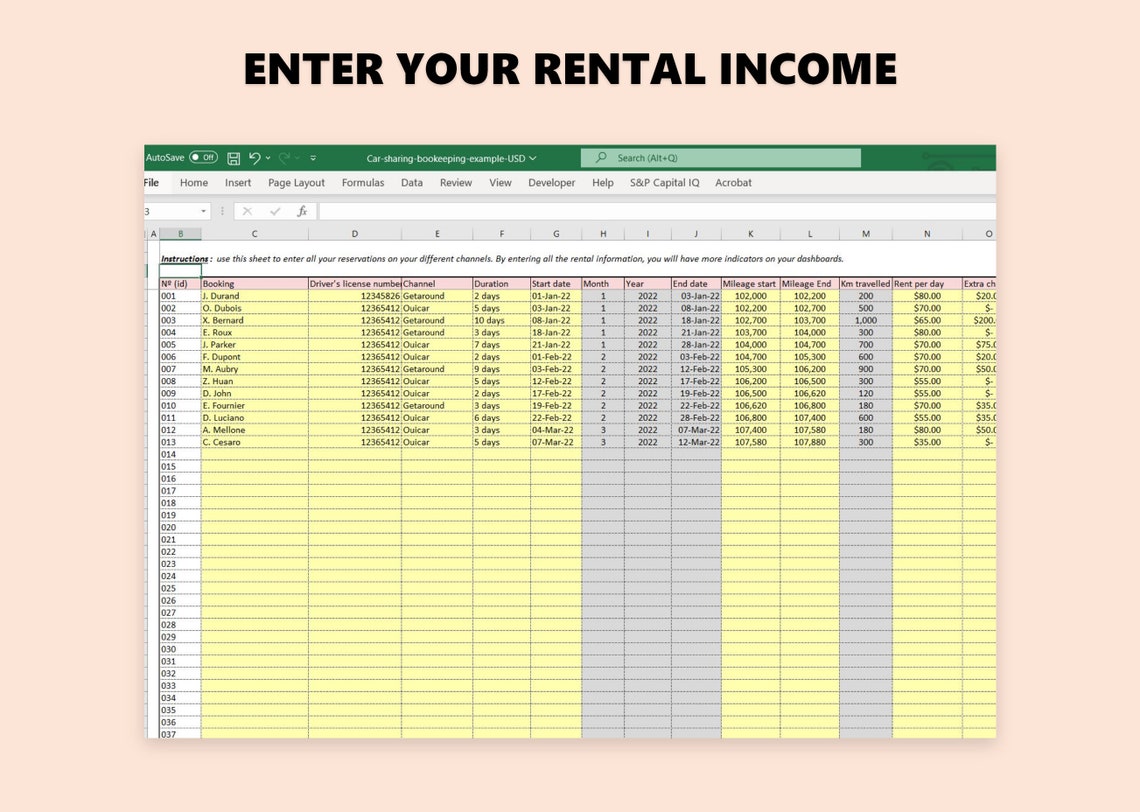This screenshot has width=1140, height=812.
Task: Select column K header Mileage start
Action: (x=750, y=233)
